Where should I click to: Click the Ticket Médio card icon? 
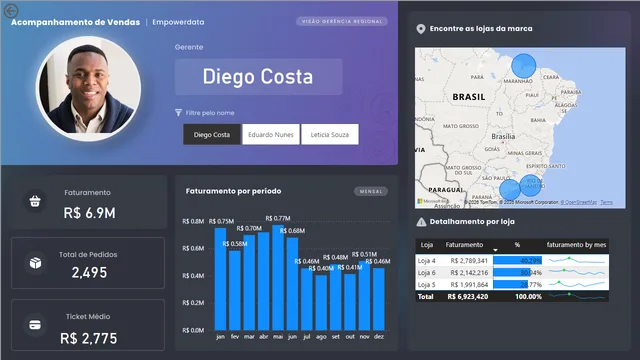(35, 325)
